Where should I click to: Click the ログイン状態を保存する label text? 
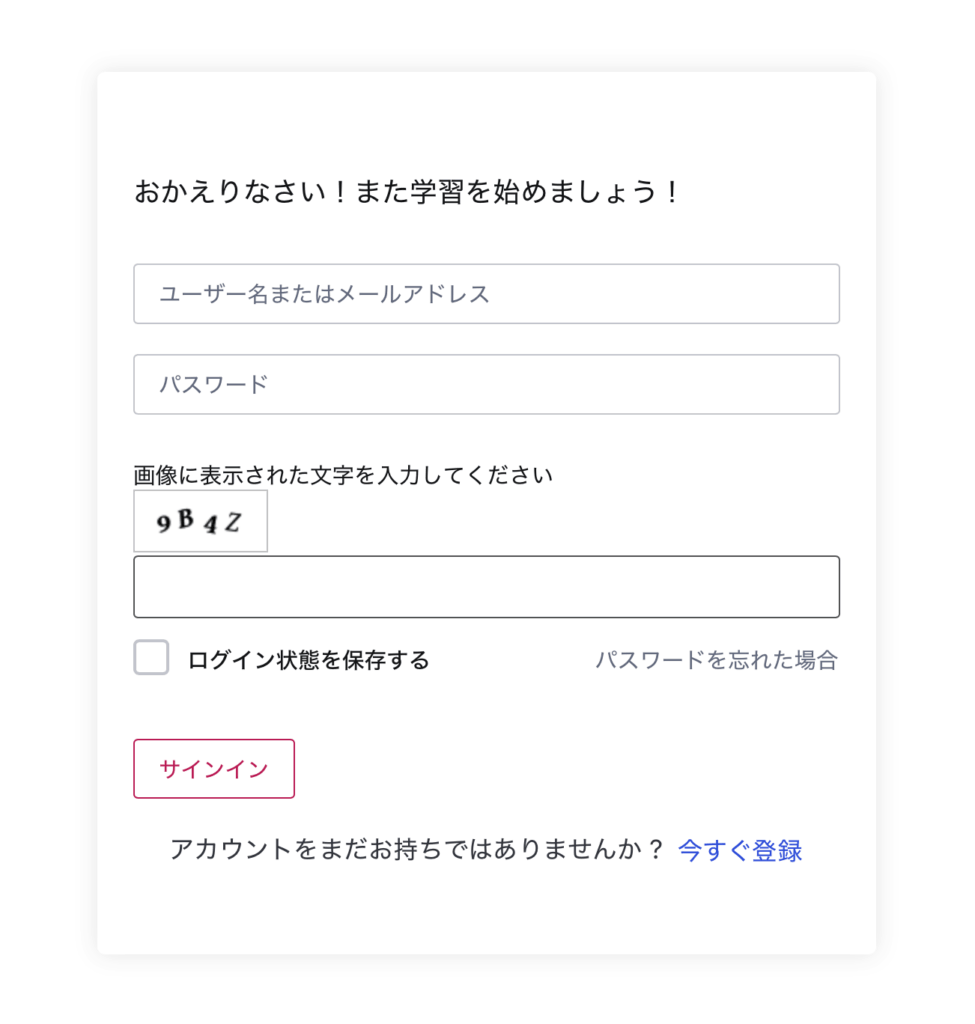tap(308, 660)
